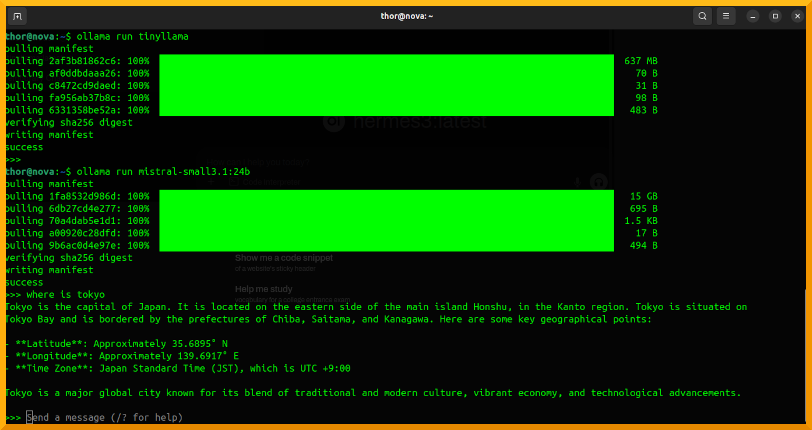The width and height of the screenshot is (812, 430).
Task: Click progress bar for layer 2af3b81862c6
Action: point(386,60)
